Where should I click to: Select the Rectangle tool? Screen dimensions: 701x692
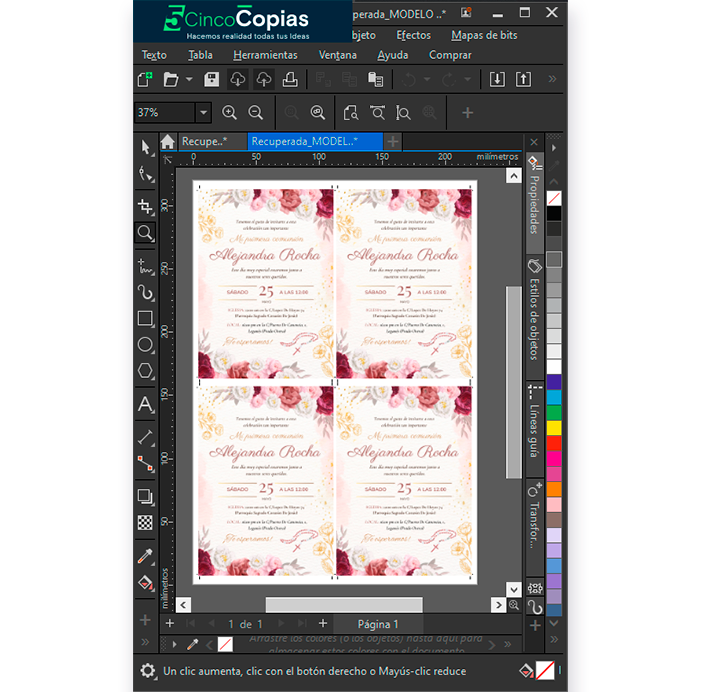click(146, 319)
